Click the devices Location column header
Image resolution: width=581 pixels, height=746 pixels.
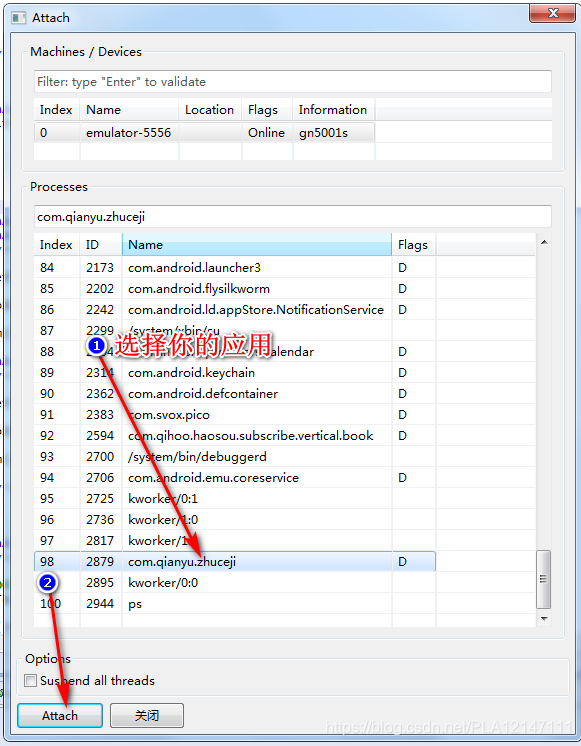210,109
